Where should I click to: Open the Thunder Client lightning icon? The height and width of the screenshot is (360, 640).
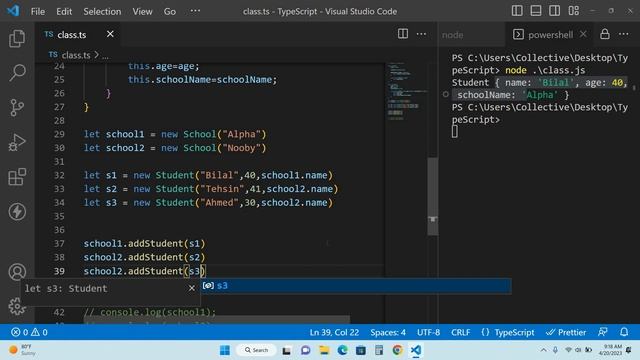[x=17, y=211]
